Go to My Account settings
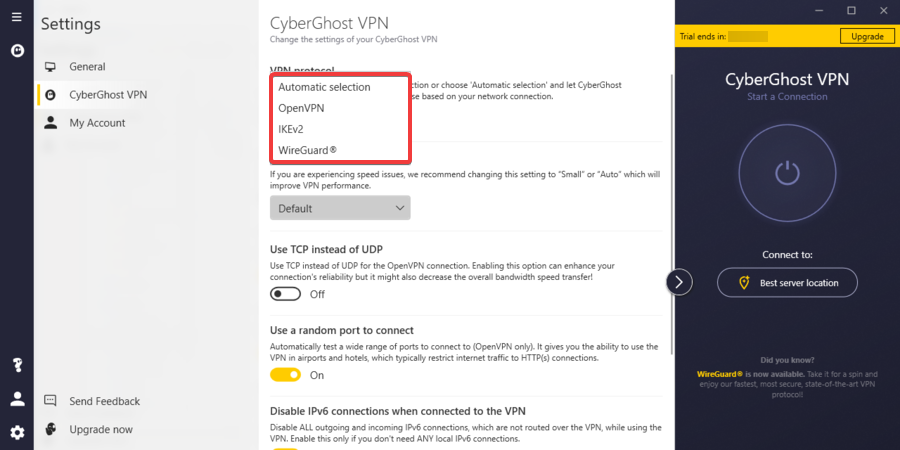900x450 pixels. pyautogui.click(x=97, y=123)
